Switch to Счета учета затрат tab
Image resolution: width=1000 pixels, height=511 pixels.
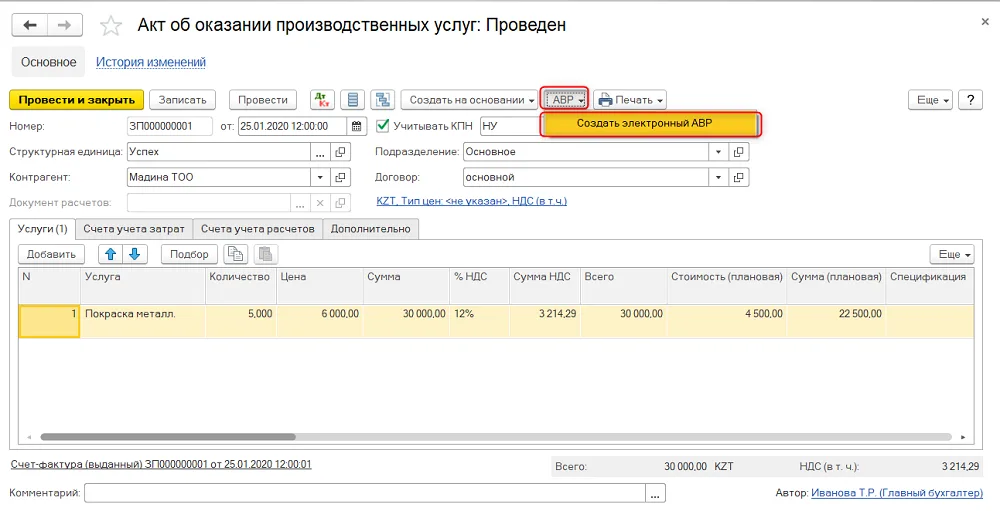coord(134,229)
